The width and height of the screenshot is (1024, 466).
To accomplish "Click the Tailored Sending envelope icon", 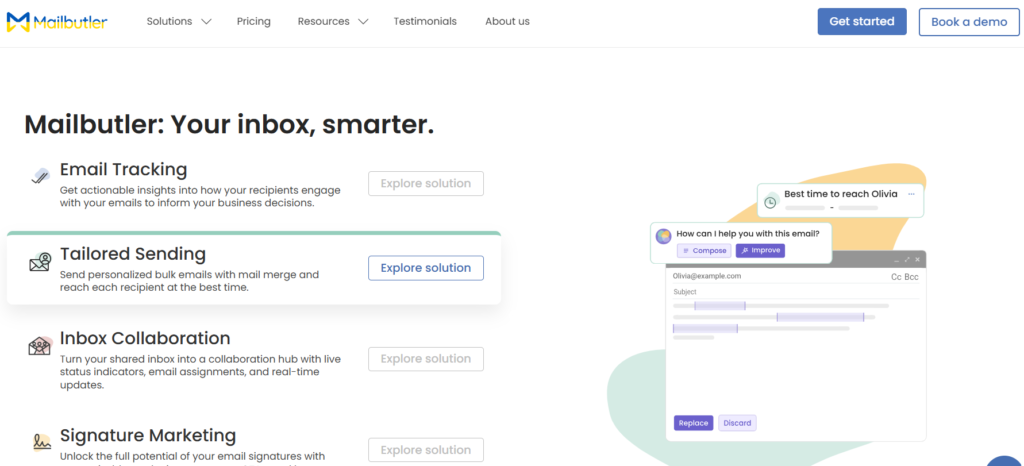I will coord(40,262).
